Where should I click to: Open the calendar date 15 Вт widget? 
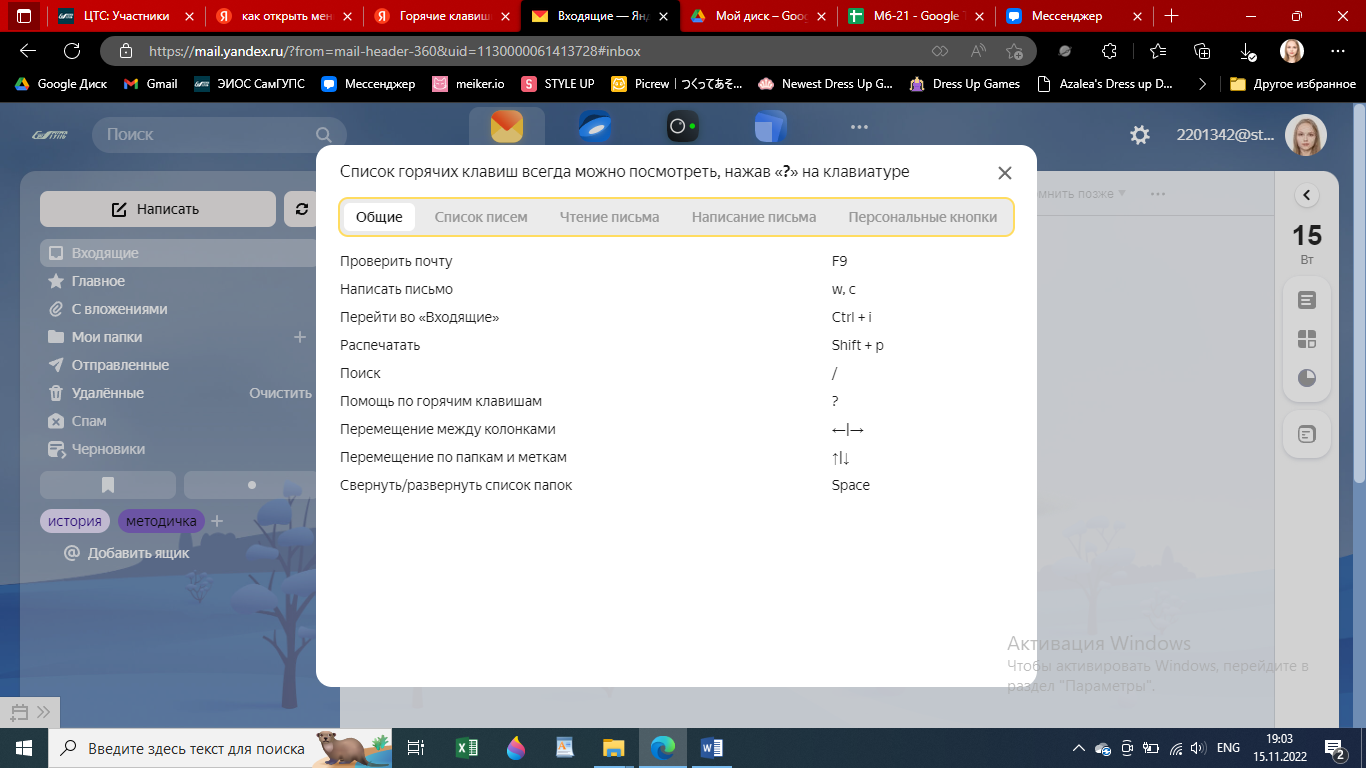tap(1306, 243)
